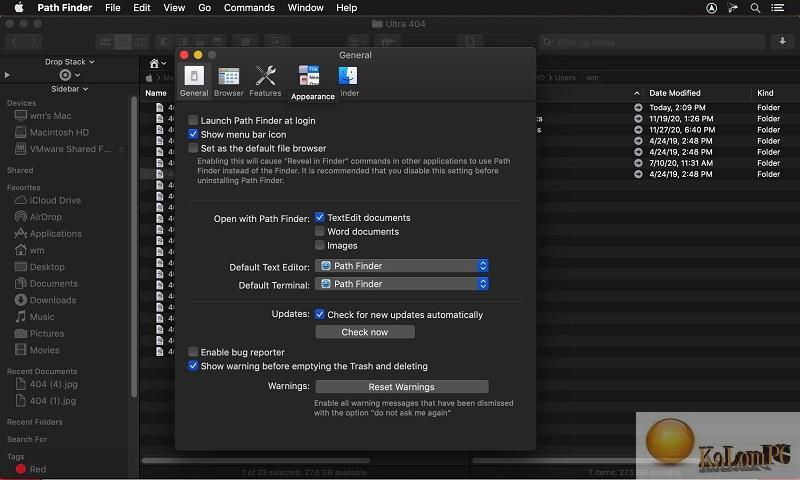Click go-to arrow beside Today, 2:09 PM
Viewport: 800px width, 480px height.
click(x=638, y=108)
